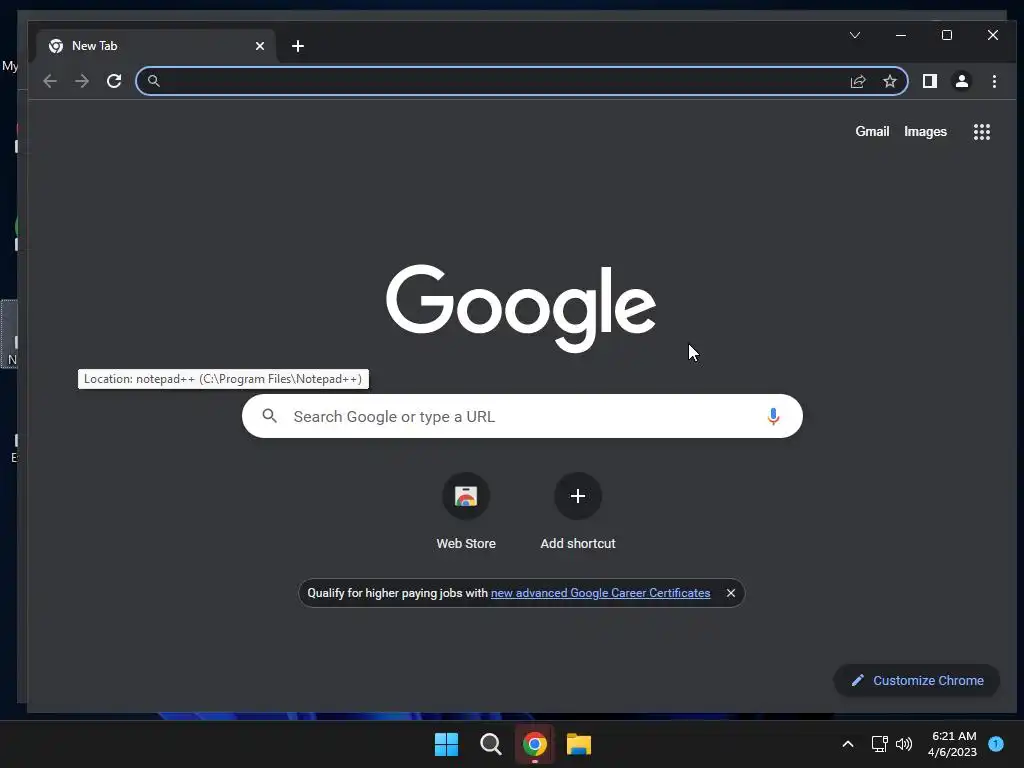Open Windows taskbar search

point(490,744)
